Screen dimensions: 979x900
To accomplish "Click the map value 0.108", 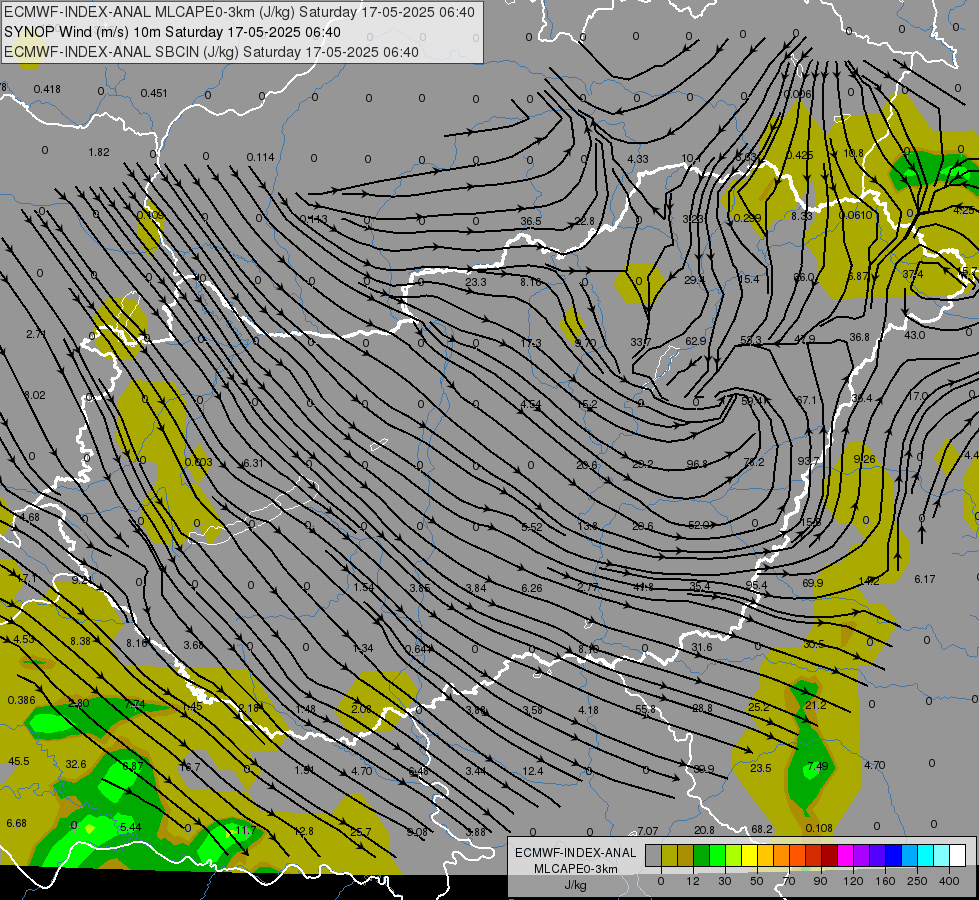I will tap(819, 828).
